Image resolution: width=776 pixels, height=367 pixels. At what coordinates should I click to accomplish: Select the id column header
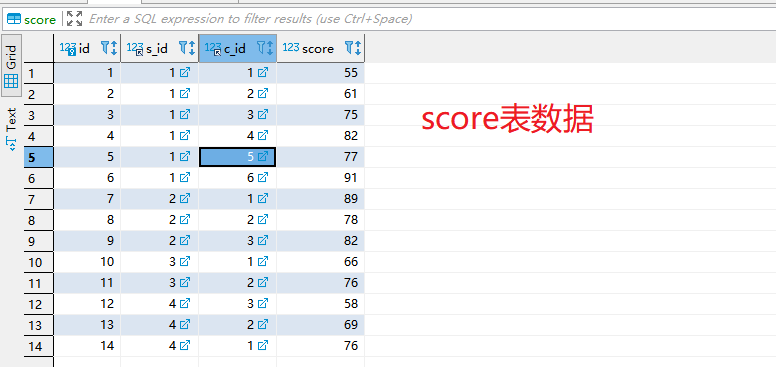point(87,48)
